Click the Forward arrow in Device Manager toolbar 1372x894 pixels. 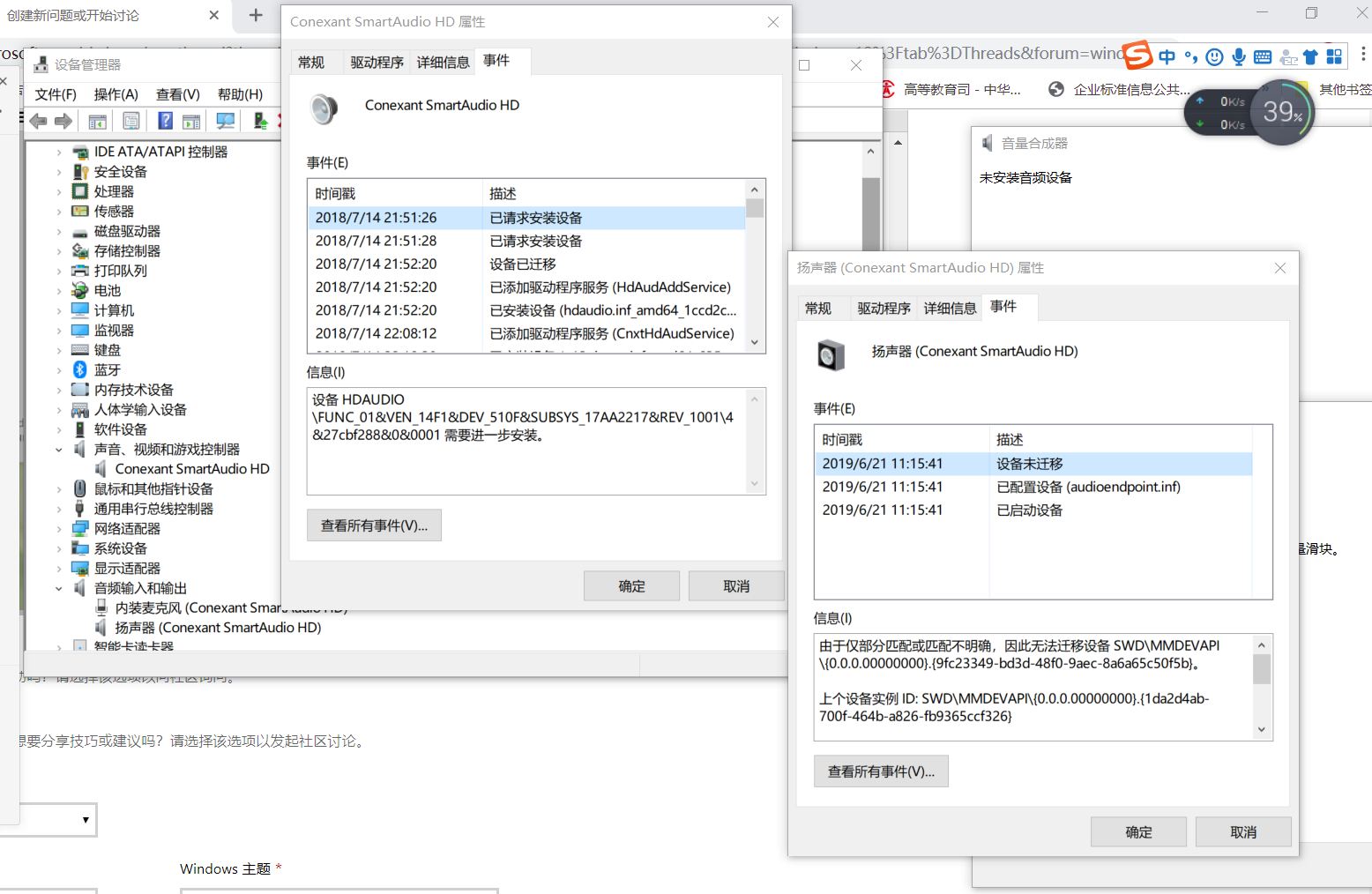click(63, 122)
